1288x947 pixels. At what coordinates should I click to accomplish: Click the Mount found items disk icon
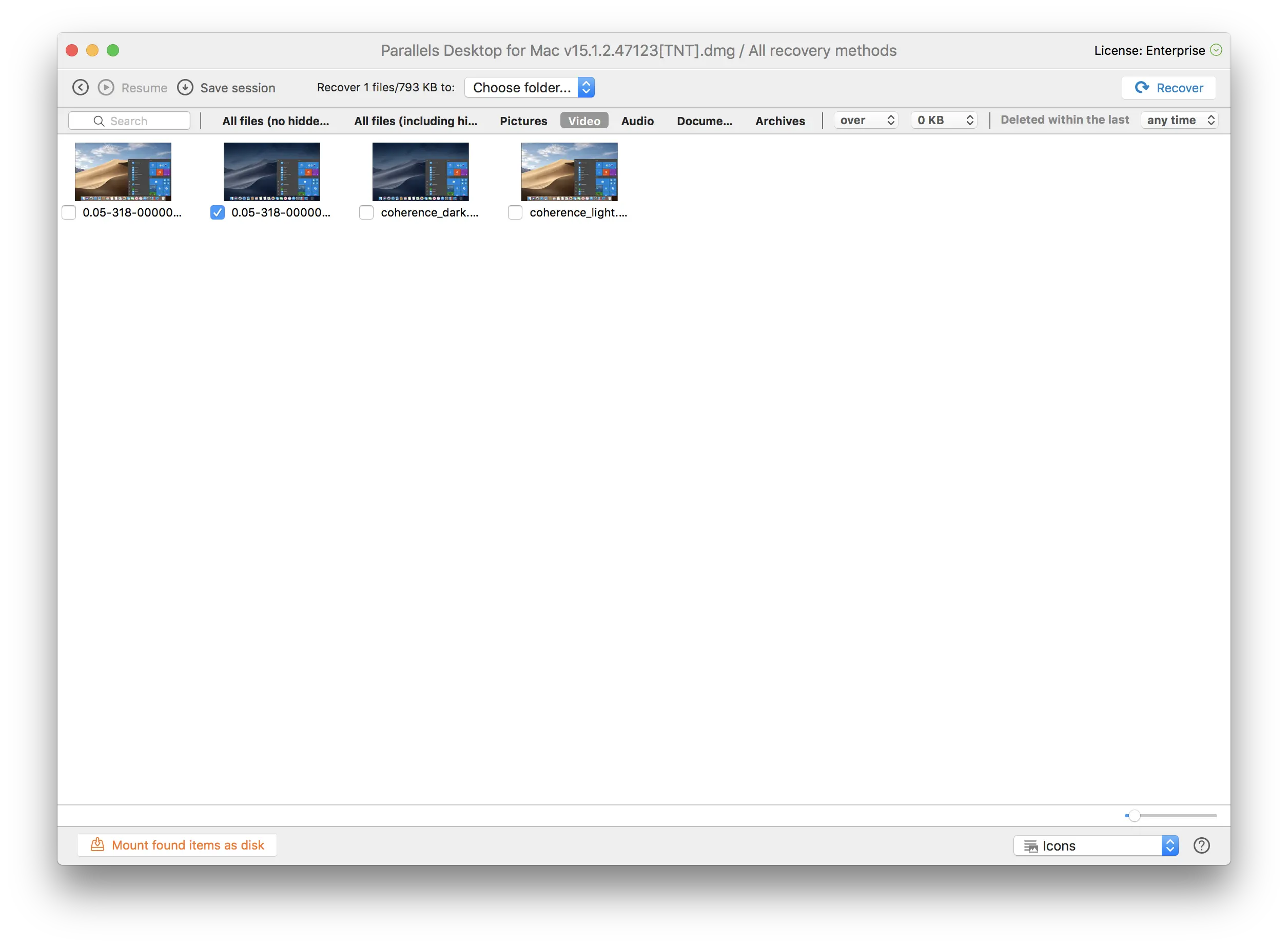(97, 844)
